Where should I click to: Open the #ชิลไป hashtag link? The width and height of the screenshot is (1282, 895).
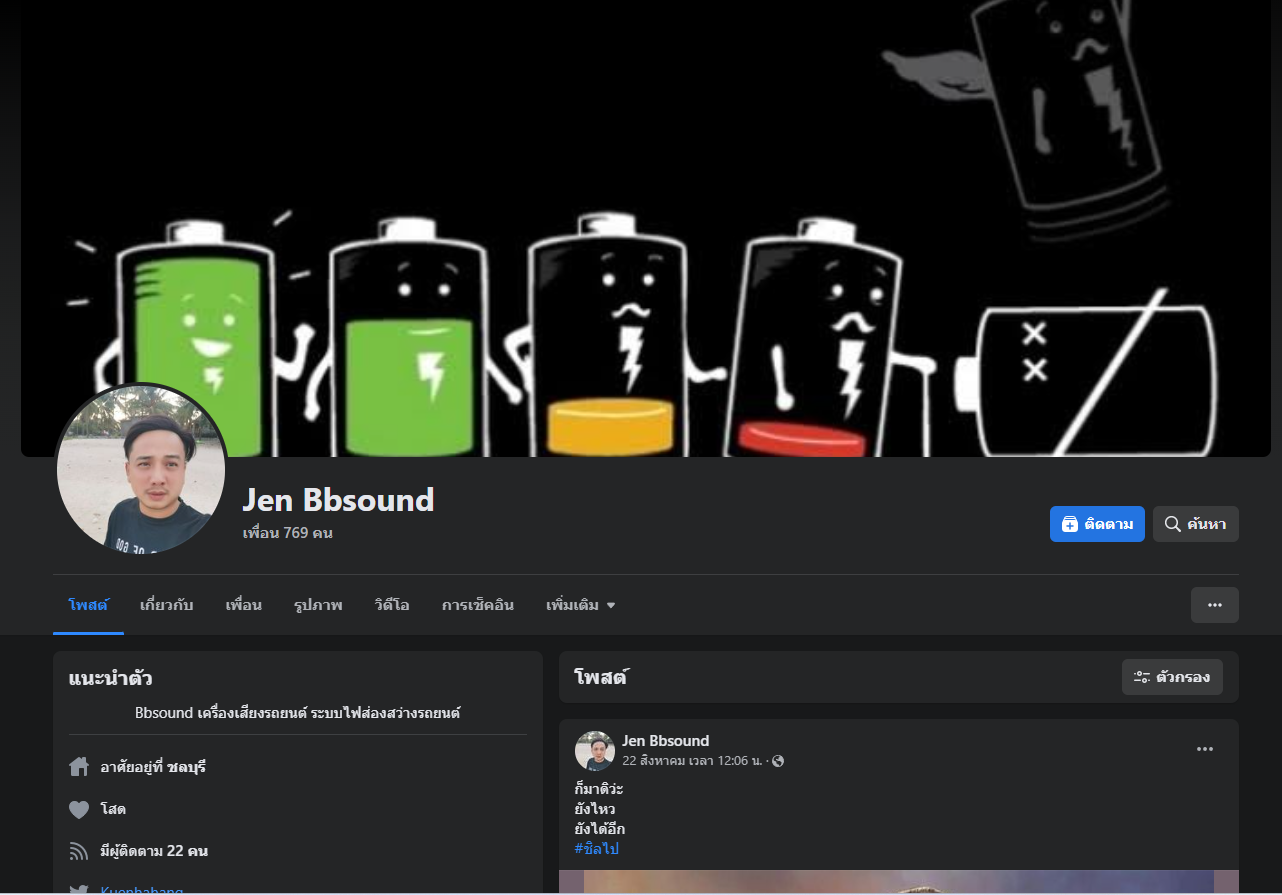coord(597,849)
